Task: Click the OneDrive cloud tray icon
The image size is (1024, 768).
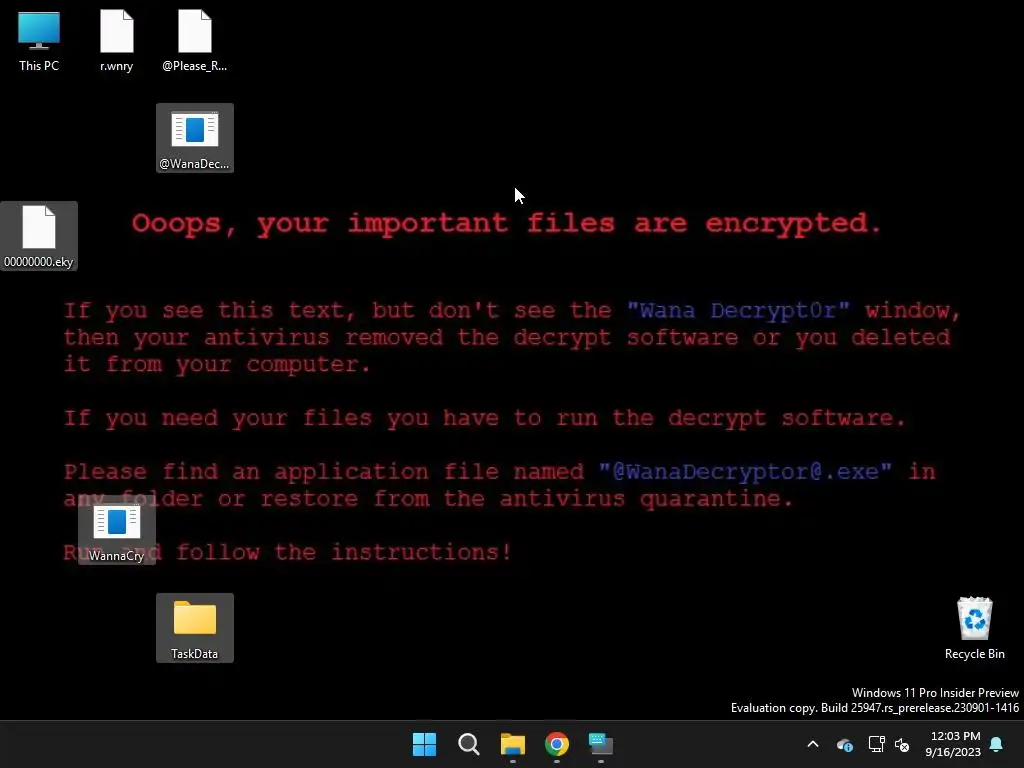Action: pyautogui.click(x=844, y=744)
